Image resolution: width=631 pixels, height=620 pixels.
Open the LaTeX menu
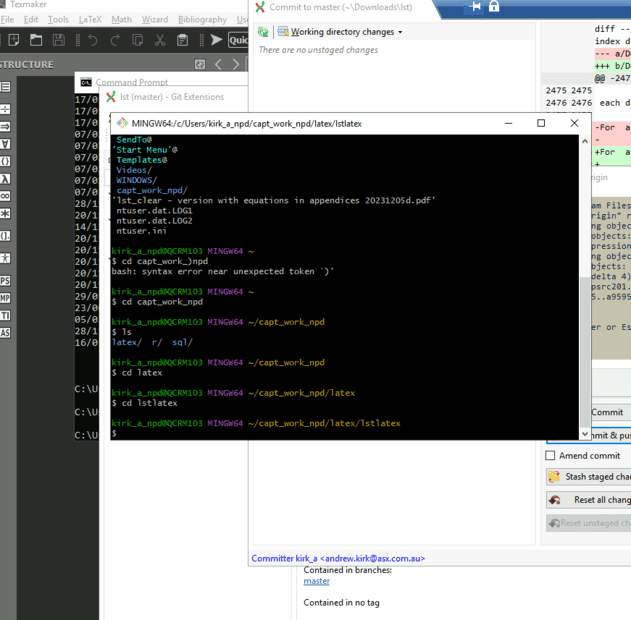(x=88, y=19)
